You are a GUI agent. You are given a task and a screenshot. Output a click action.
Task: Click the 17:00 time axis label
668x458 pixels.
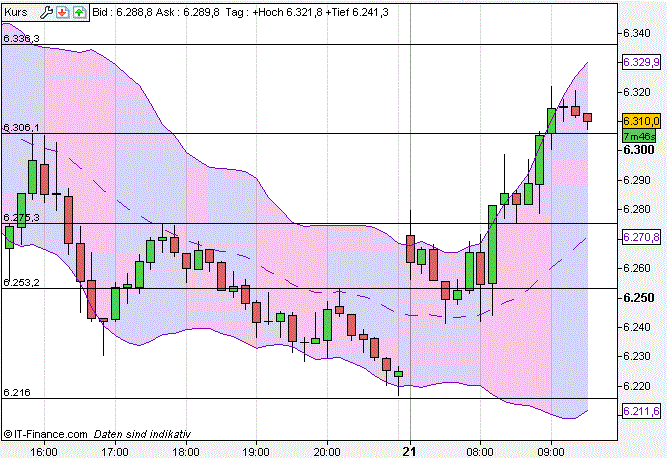click(x=115, y=451)
